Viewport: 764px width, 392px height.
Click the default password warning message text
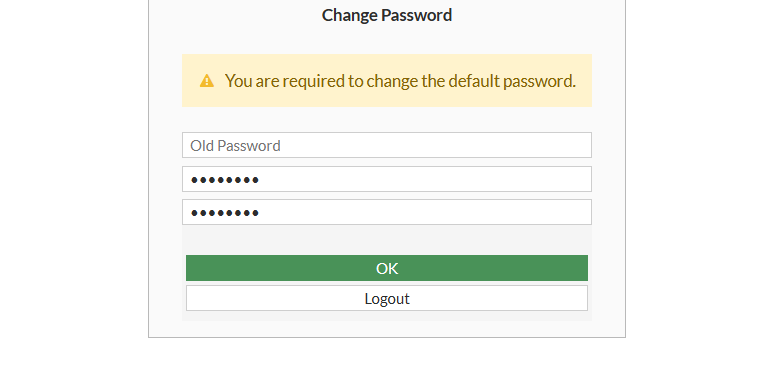[x=400, y=81]
